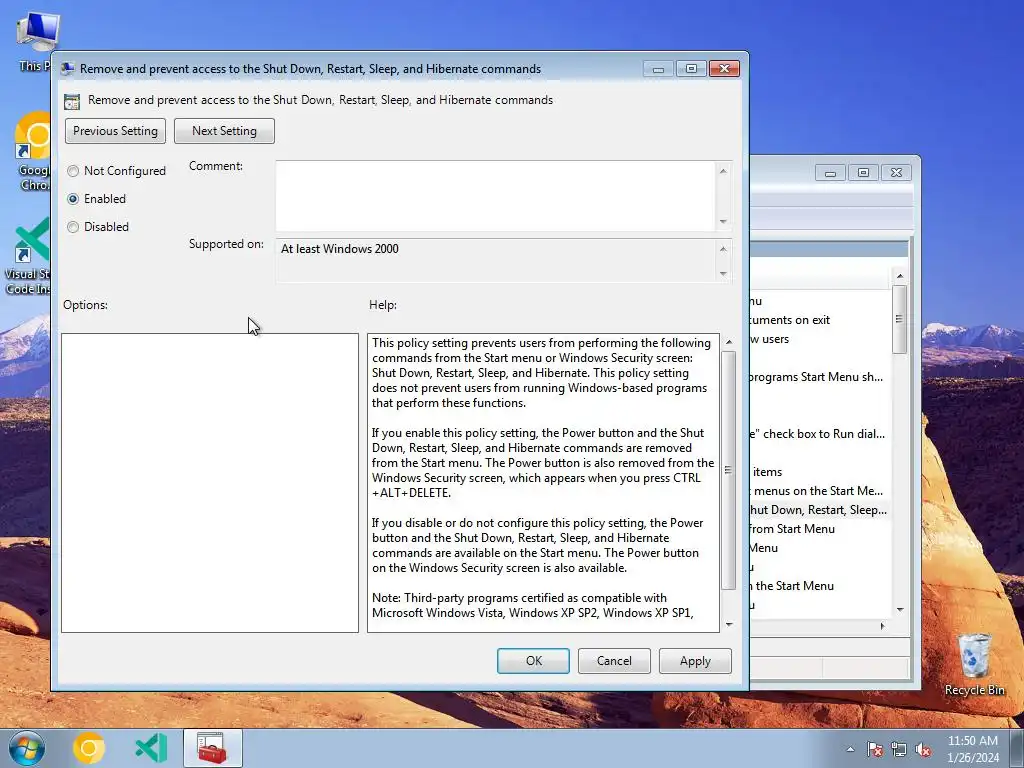Click background window list scroll down arrow
Viewport: 1024px width, 768px height.
(x=900, y=609)
